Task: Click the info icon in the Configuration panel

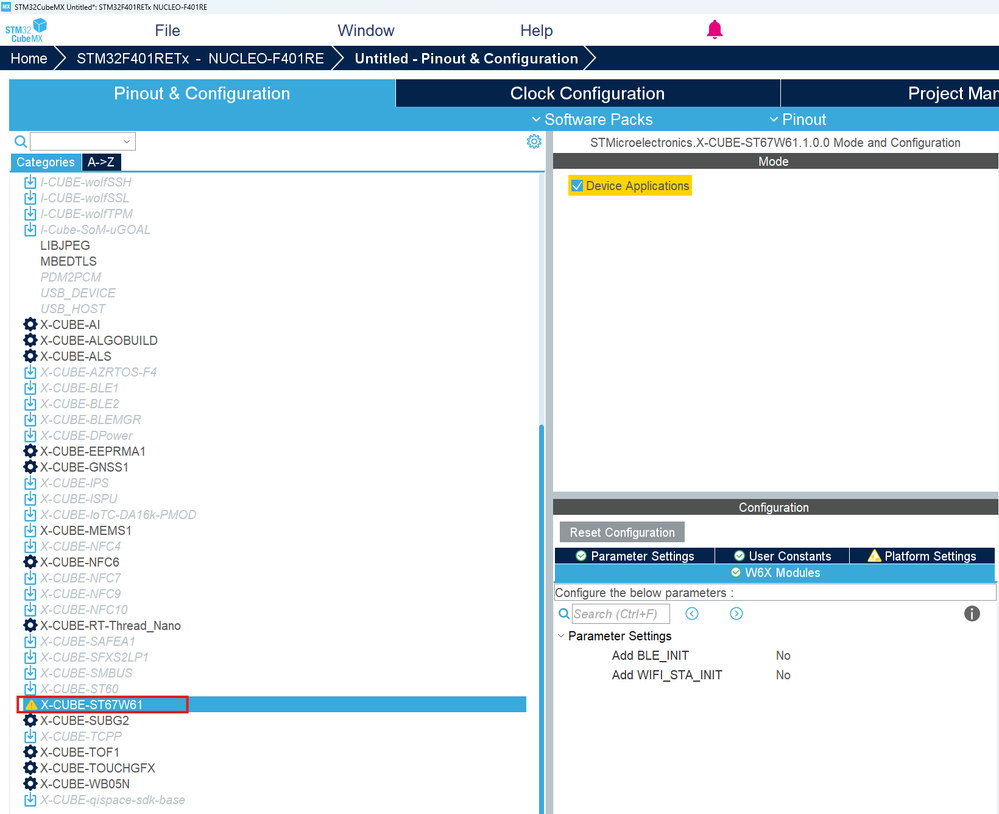Action: point(972,613)
